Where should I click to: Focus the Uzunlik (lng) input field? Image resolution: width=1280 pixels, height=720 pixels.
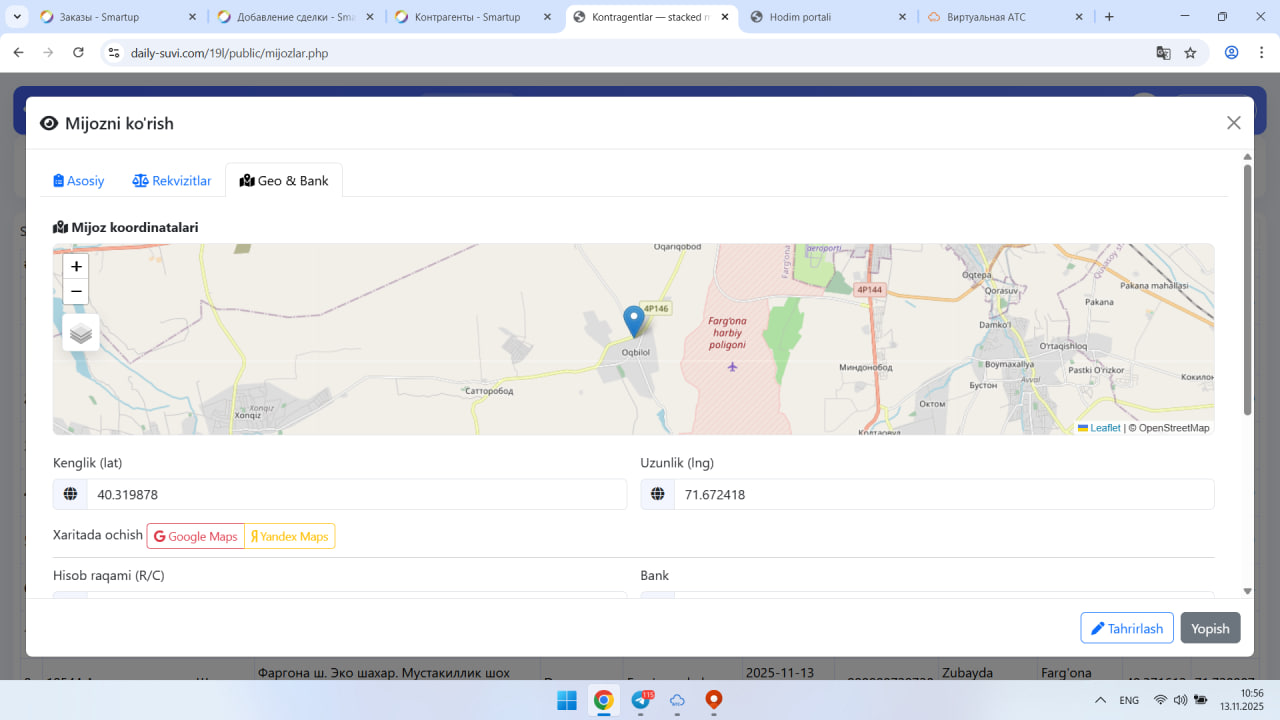pos(944,494)
